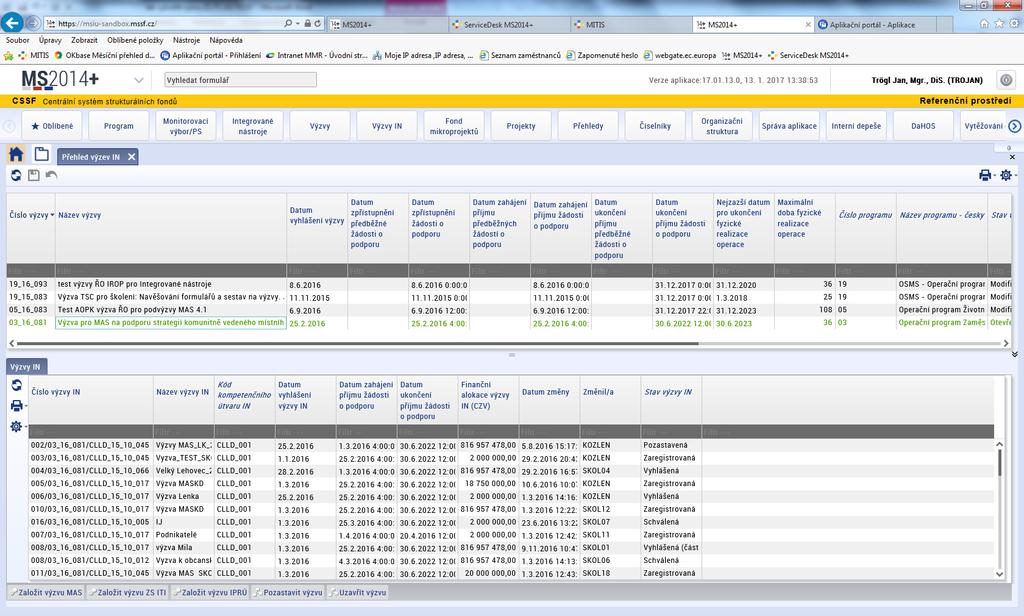Click the undo arrow icon in upper toolbar
This screenshot has height=616, width=1024.
51,175
